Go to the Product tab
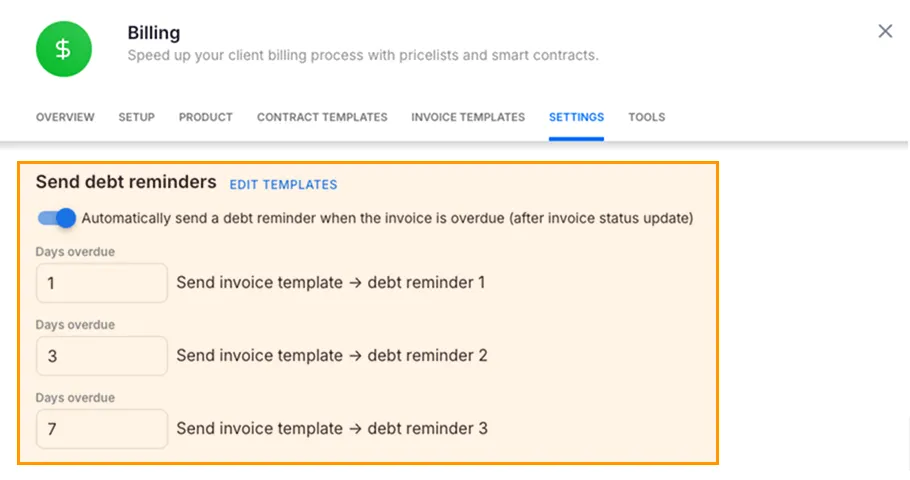This screenshot has height=480, width=910. pyautogui.click(x=206, y=117)
